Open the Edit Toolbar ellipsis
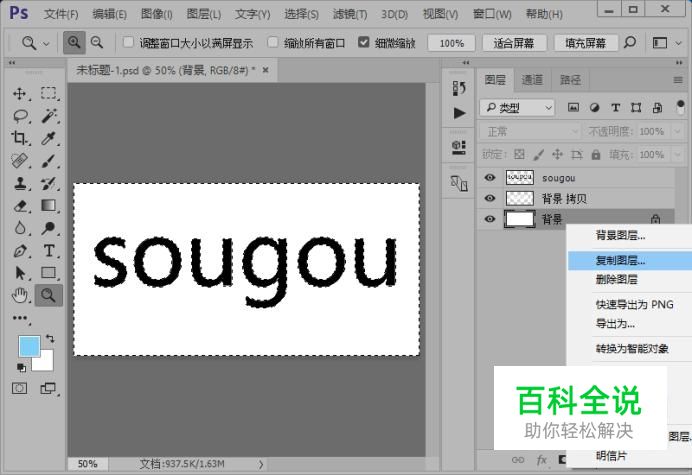The width and height of the screenshot is (692, 475). tap(19, 318)
